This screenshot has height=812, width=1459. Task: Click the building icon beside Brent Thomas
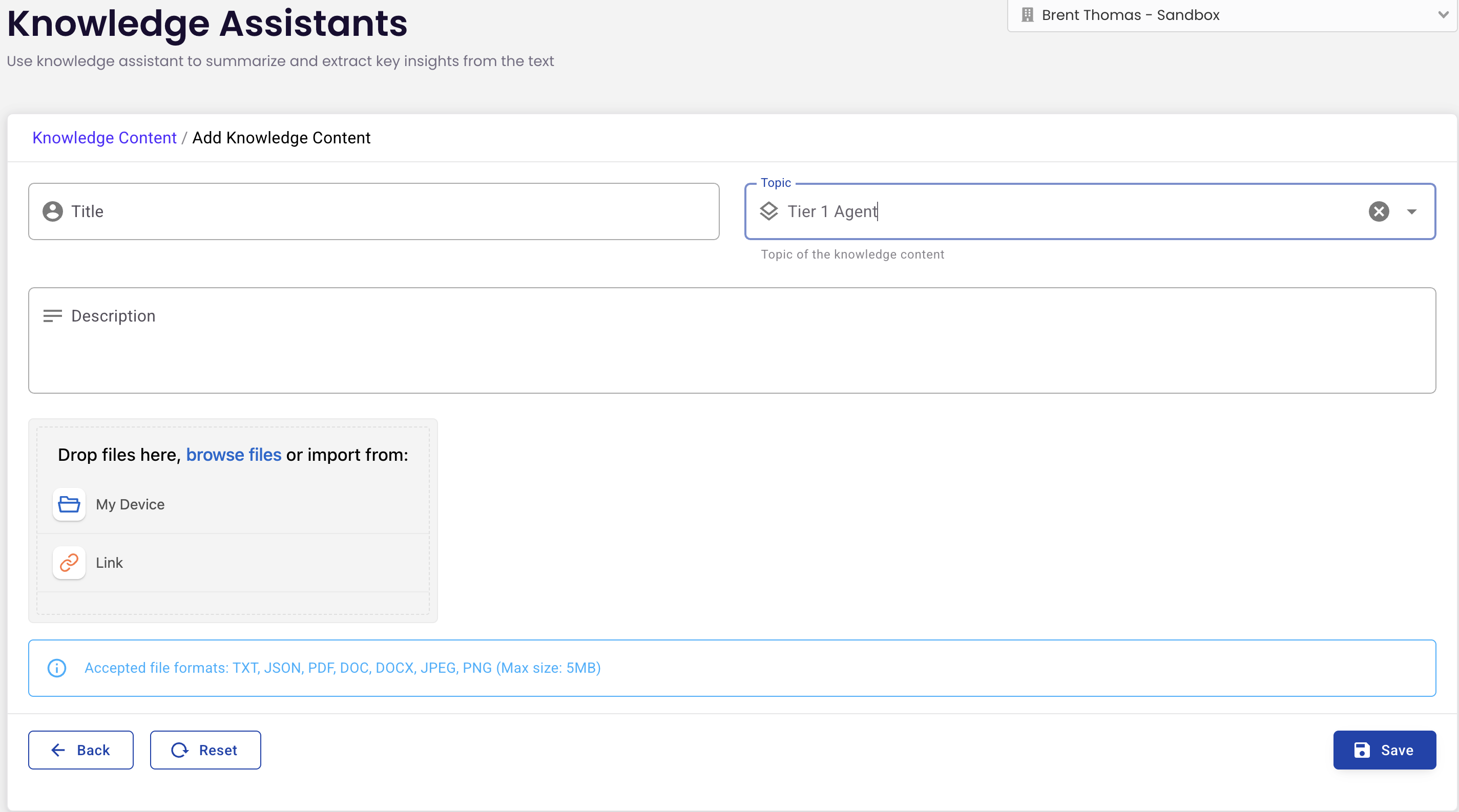click(x=1028, y=15)
